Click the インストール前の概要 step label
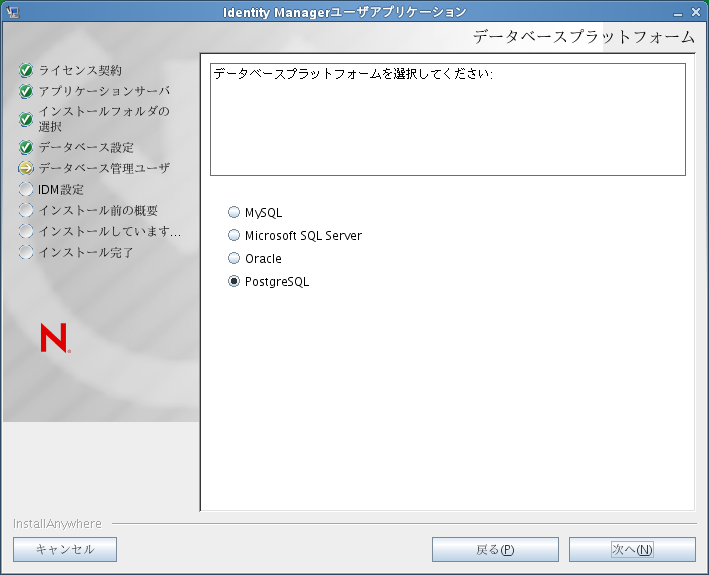 point(98,210)
